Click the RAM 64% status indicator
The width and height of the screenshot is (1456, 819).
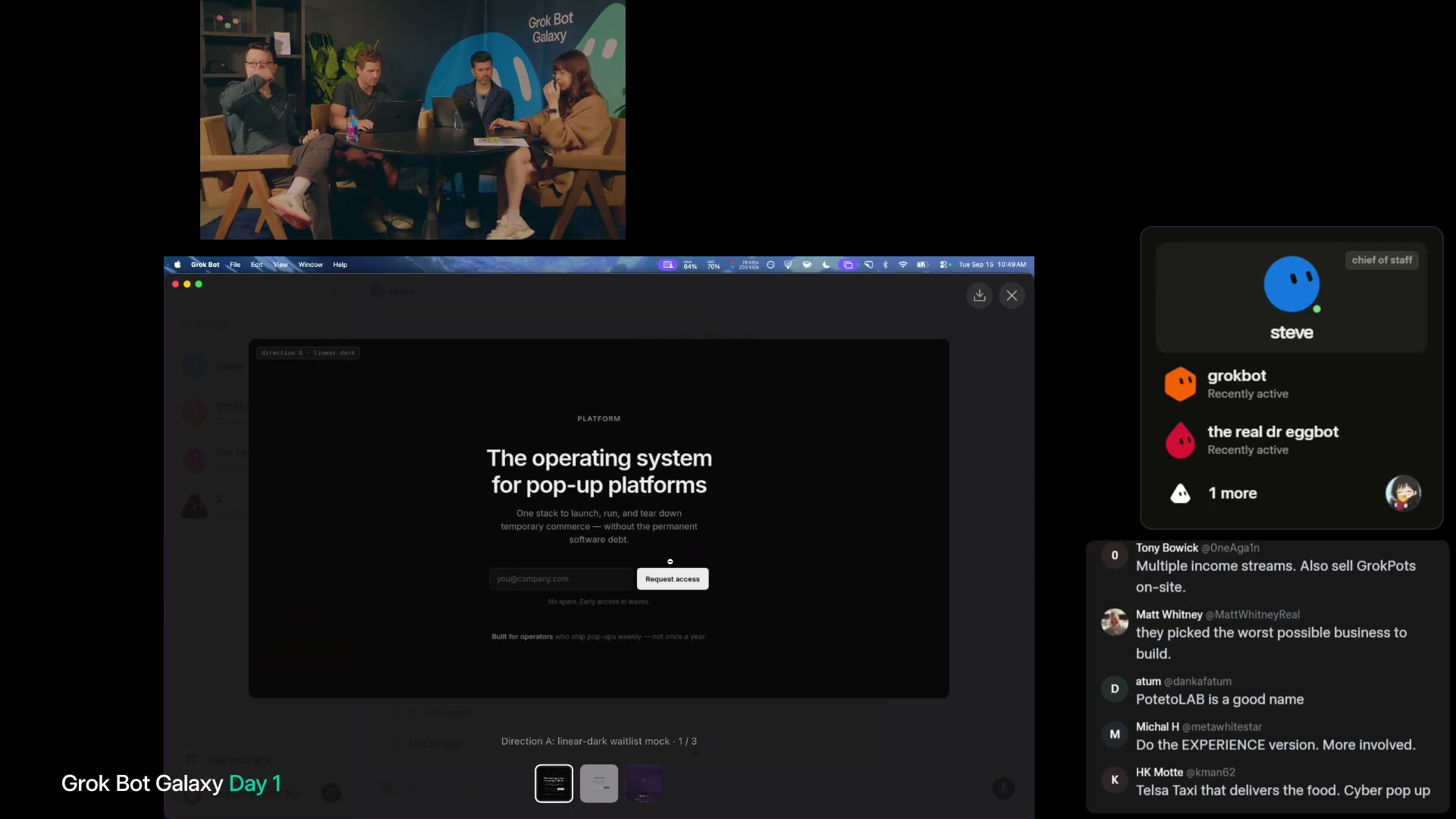click(x=690, y=265)
